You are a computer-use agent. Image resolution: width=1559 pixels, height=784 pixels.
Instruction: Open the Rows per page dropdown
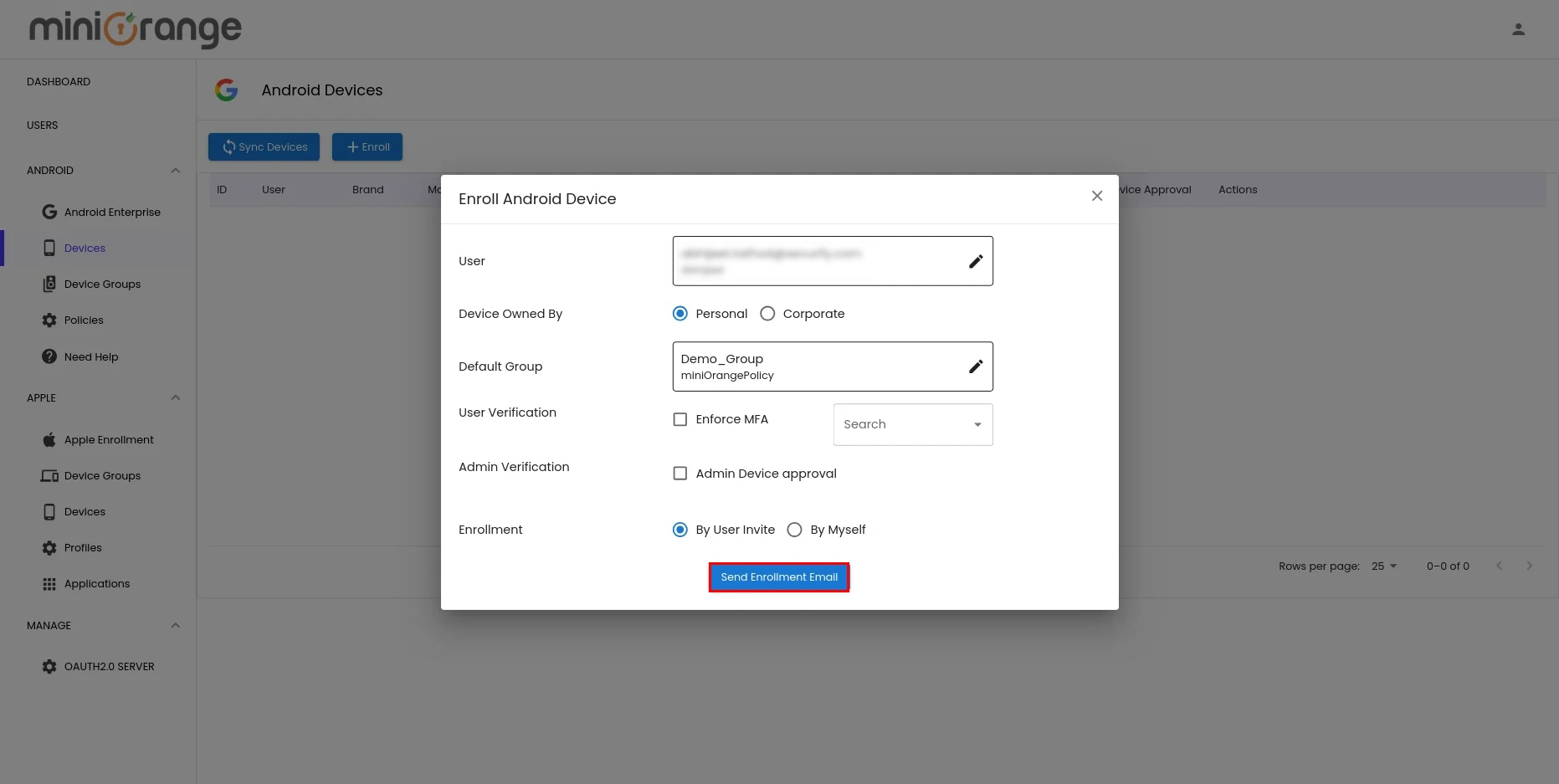(1384, 566)
